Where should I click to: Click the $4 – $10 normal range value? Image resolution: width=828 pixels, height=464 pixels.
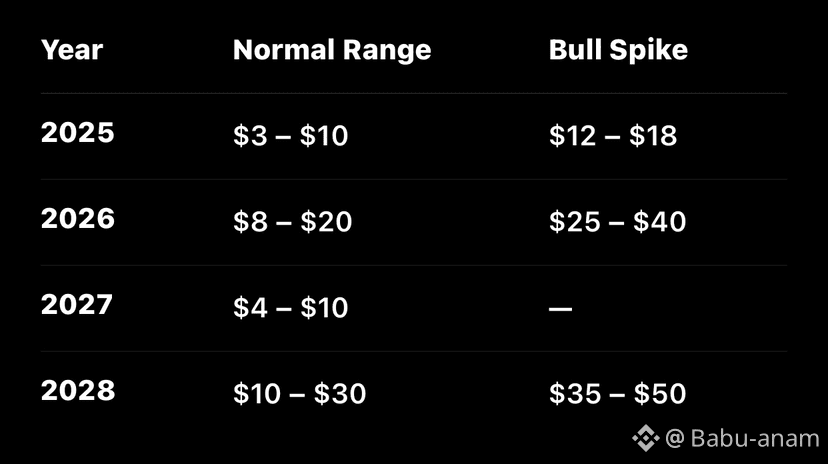pos(290,308)
